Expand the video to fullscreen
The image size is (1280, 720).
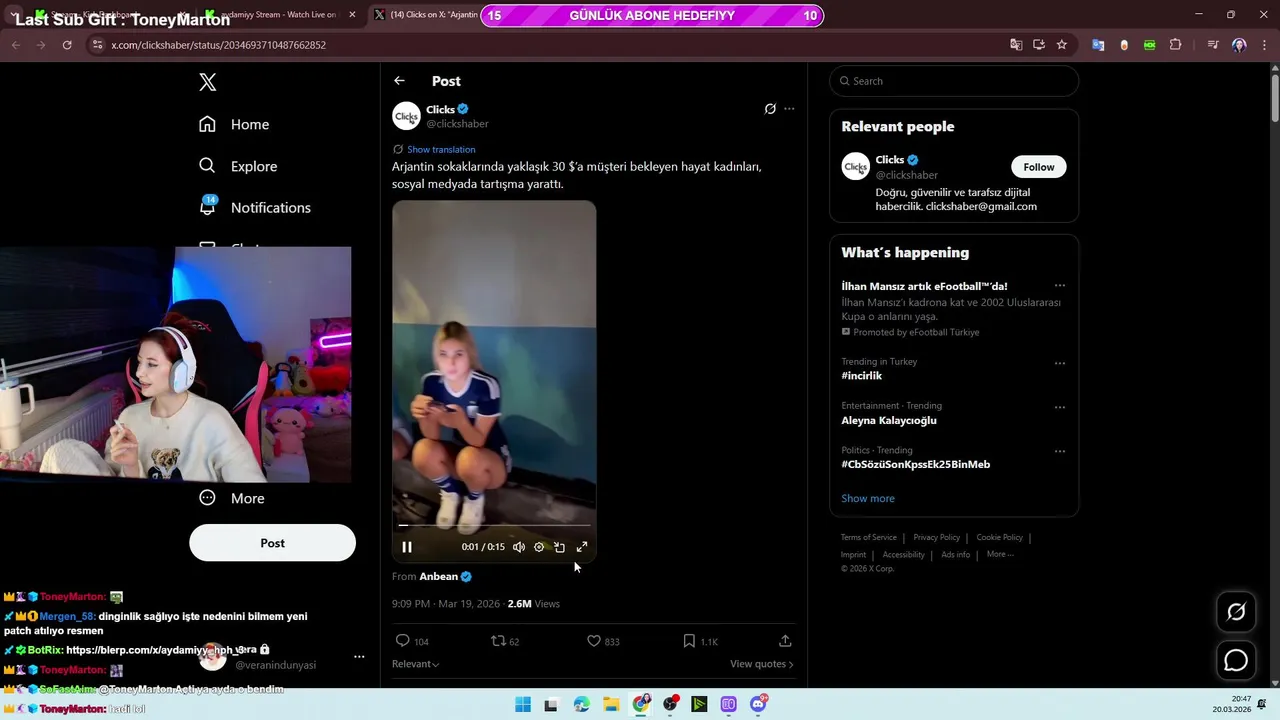(582, 547)
